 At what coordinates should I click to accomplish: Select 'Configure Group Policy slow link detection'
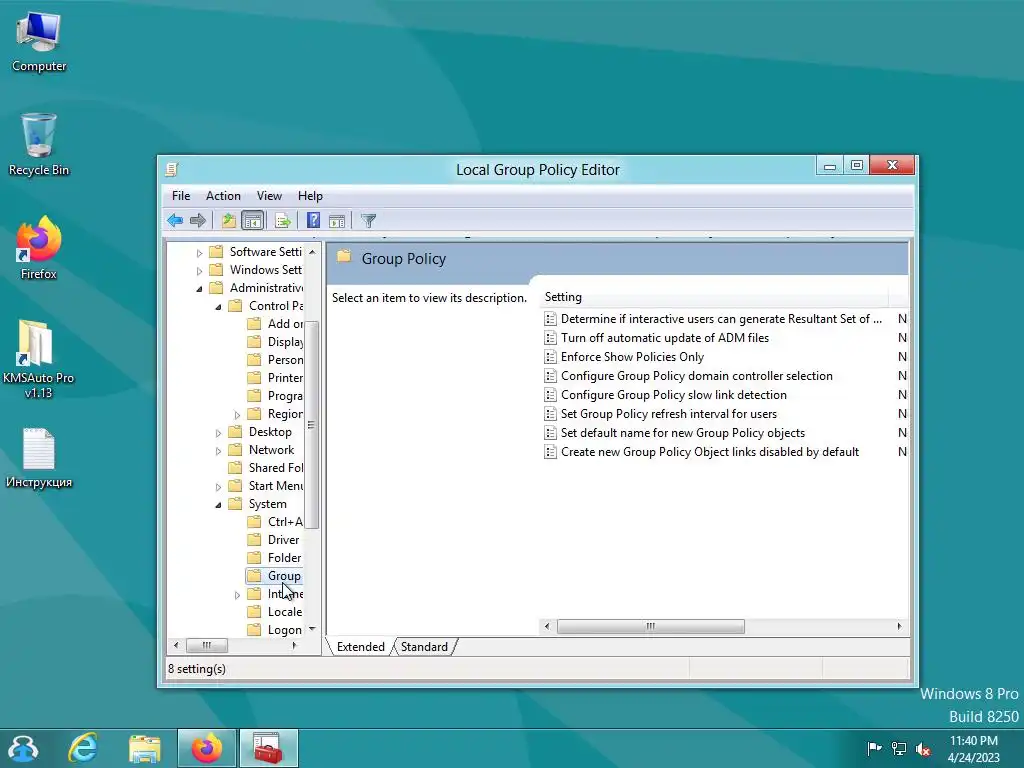coord(674,394)
